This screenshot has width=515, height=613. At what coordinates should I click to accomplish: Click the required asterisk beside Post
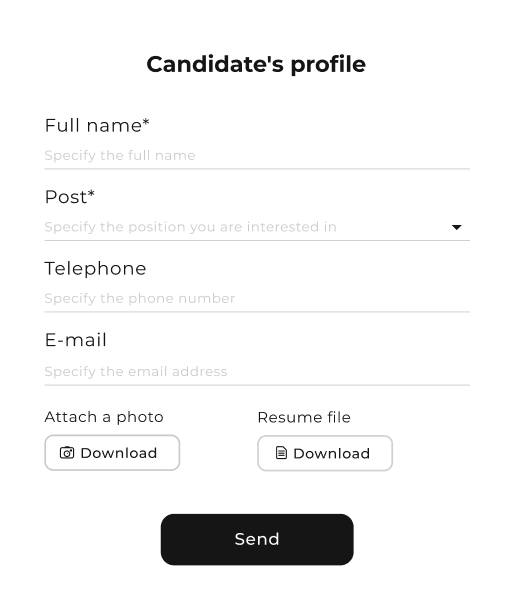91,193
